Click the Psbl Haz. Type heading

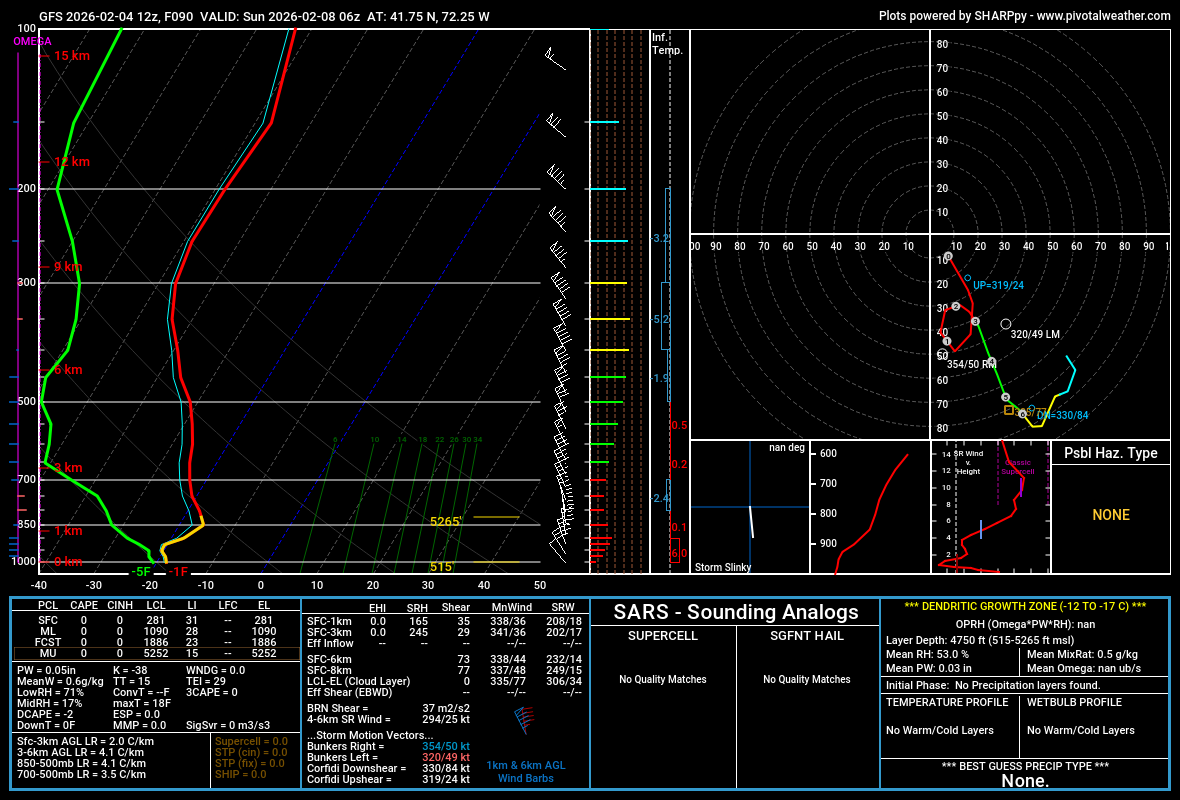1110,453
